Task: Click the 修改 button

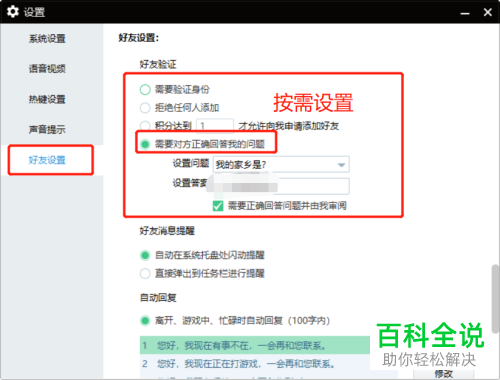Action: (443, 374)
